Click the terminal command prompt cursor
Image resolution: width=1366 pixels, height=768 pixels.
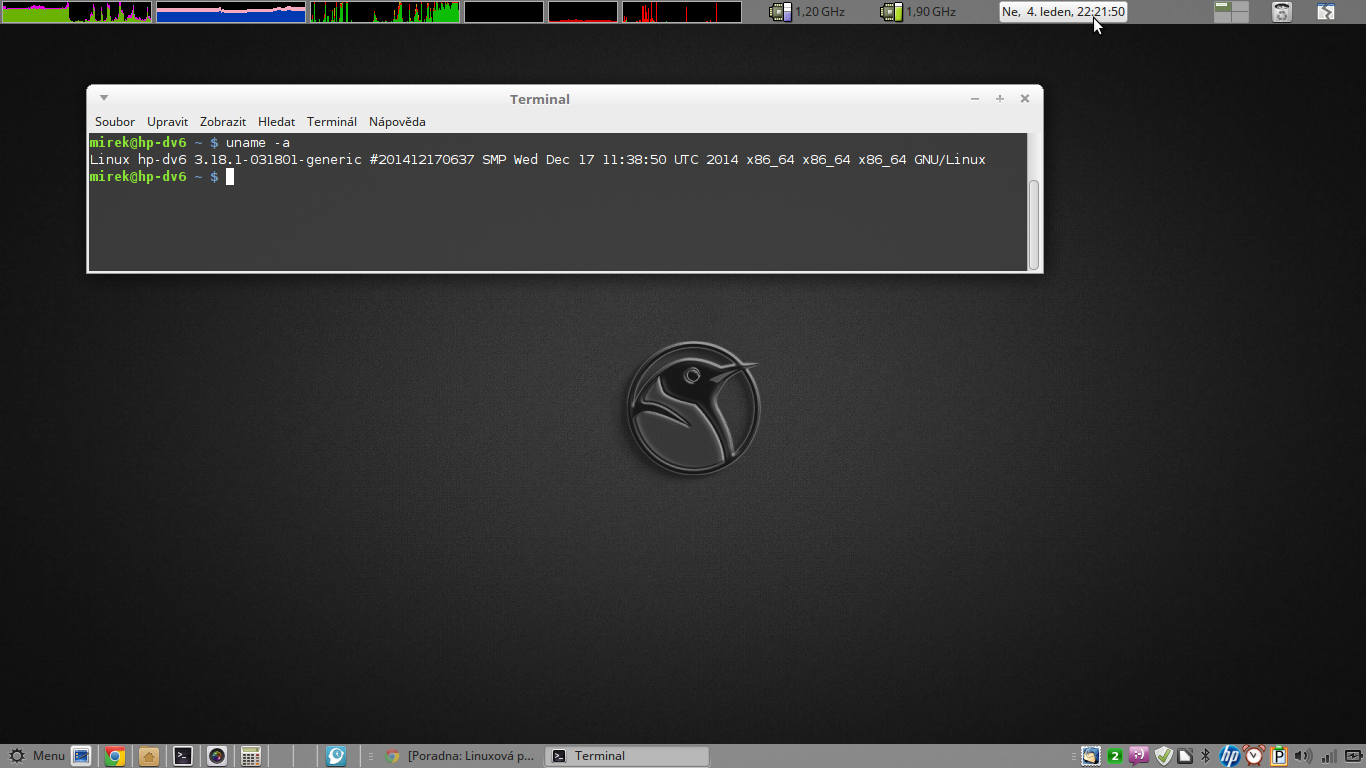[229, 177]
